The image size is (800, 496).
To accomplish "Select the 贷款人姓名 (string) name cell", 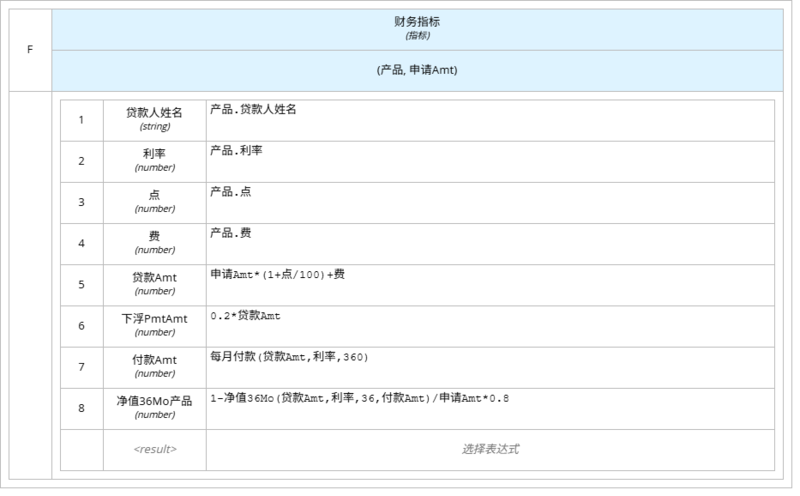I will (154, 119).
